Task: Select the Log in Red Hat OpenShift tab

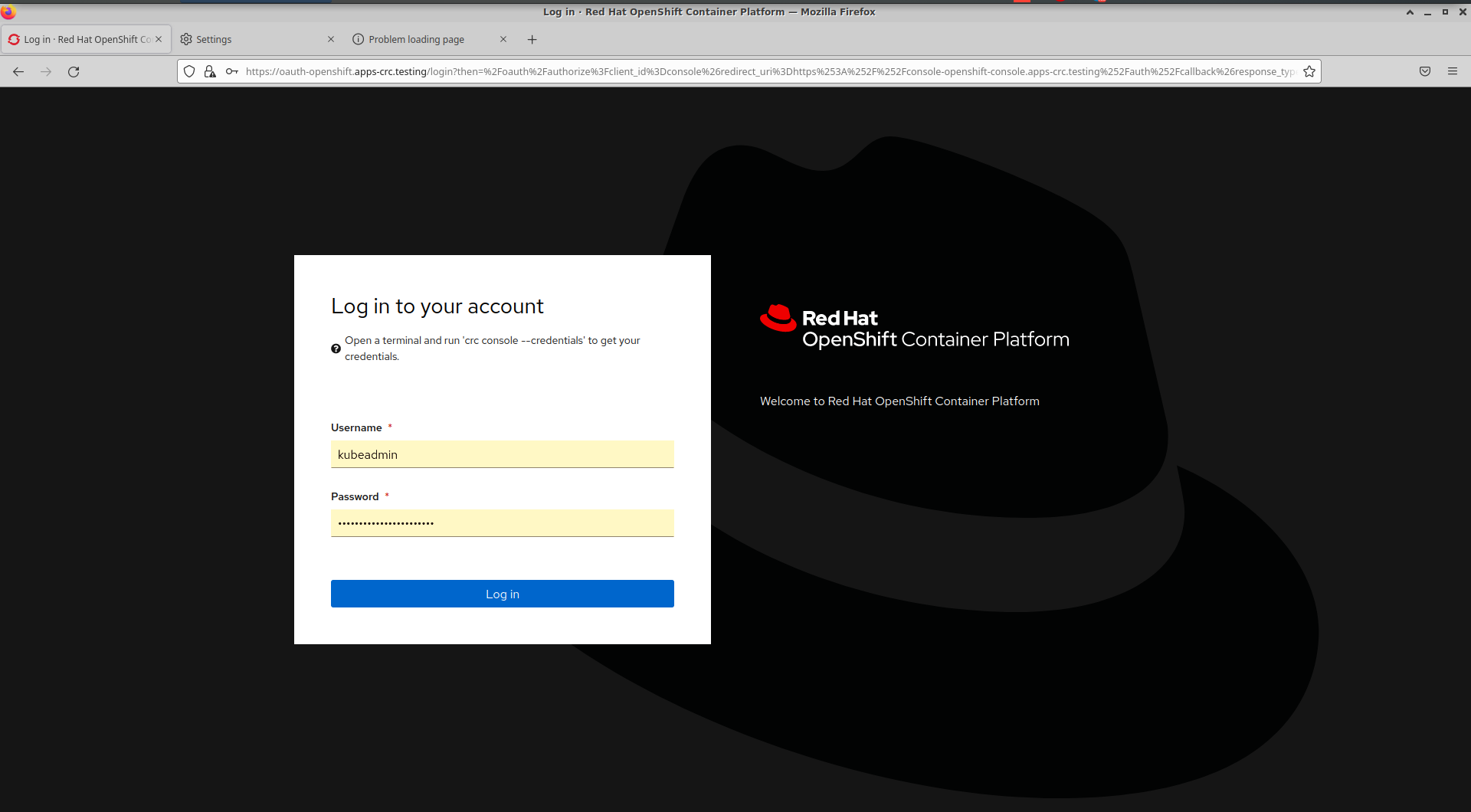Action: click(x=85, y=39)
